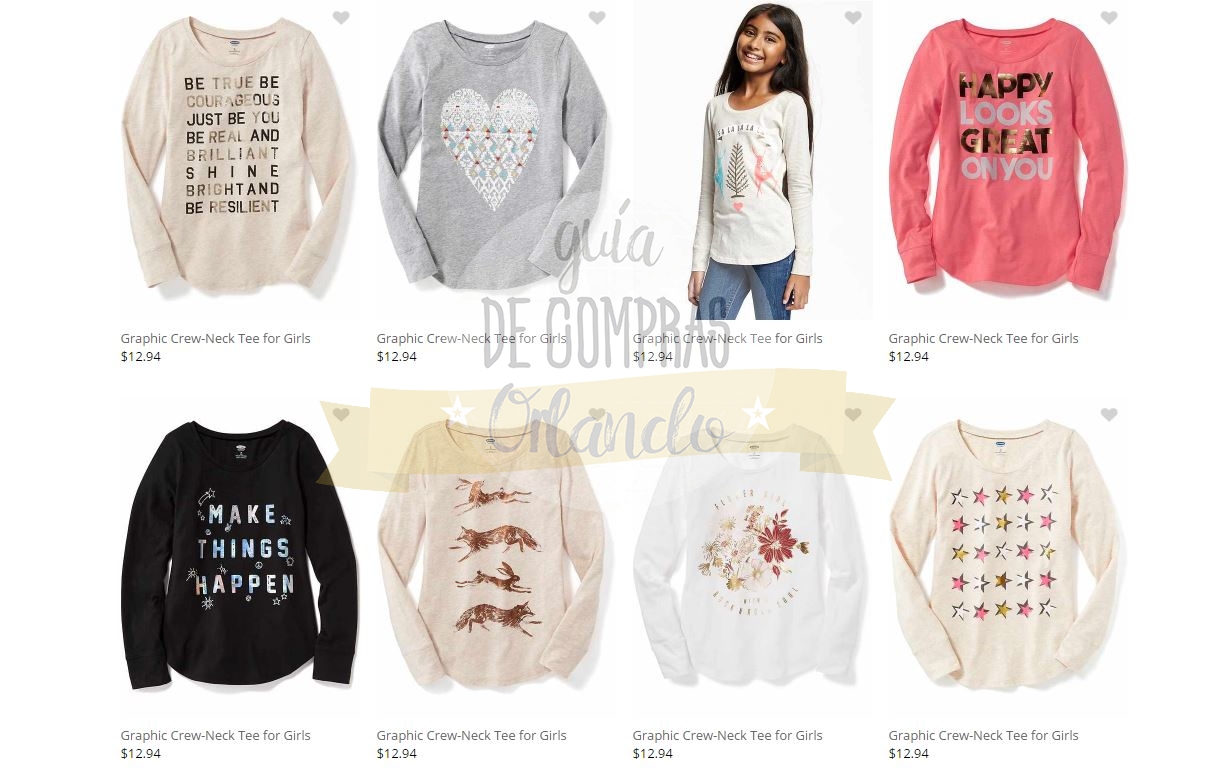Click heart icon on gray heart-print tee
The image size is (1215, 770).
pyautogui.click(x=597, y=17)
